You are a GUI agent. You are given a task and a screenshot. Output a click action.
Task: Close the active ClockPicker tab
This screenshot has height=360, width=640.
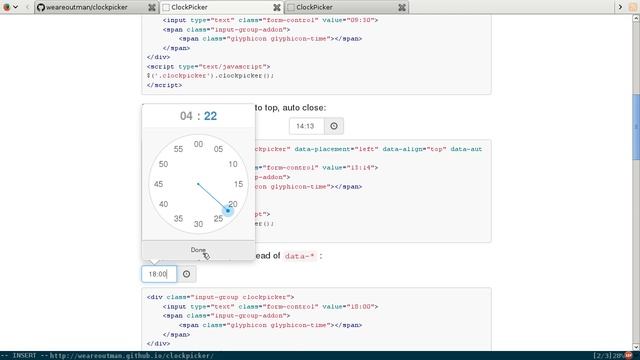pos(277,7)
